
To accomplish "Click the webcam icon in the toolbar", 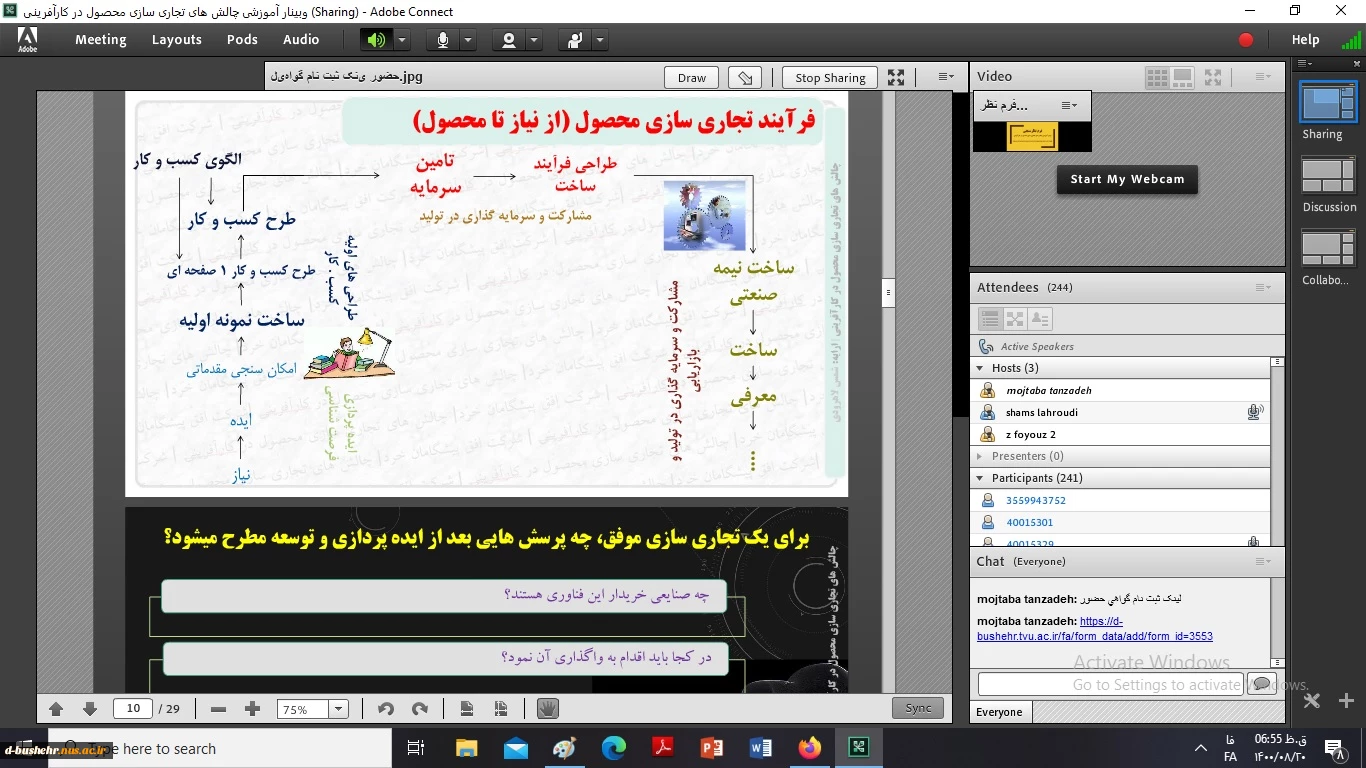I will [508, 40].
